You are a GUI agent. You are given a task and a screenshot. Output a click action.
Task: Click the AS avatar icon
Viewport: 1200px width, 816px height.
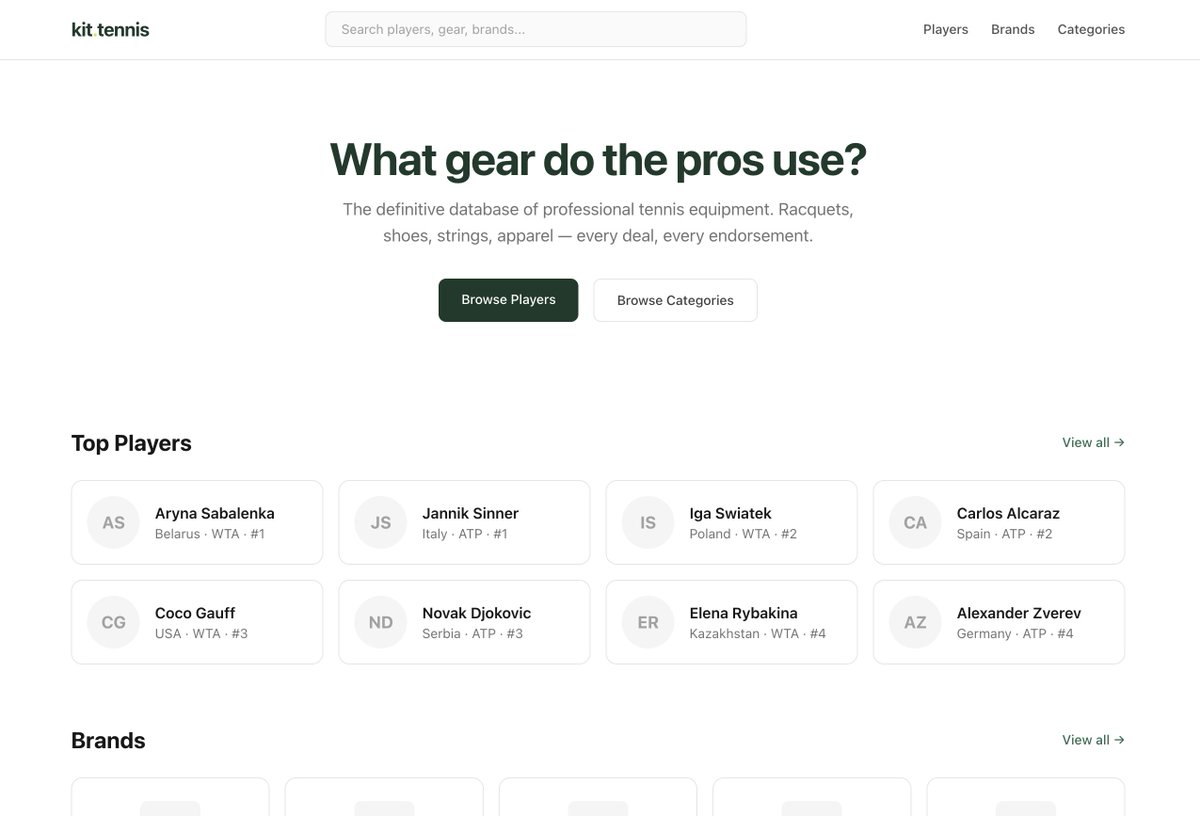tap(113, 522)
